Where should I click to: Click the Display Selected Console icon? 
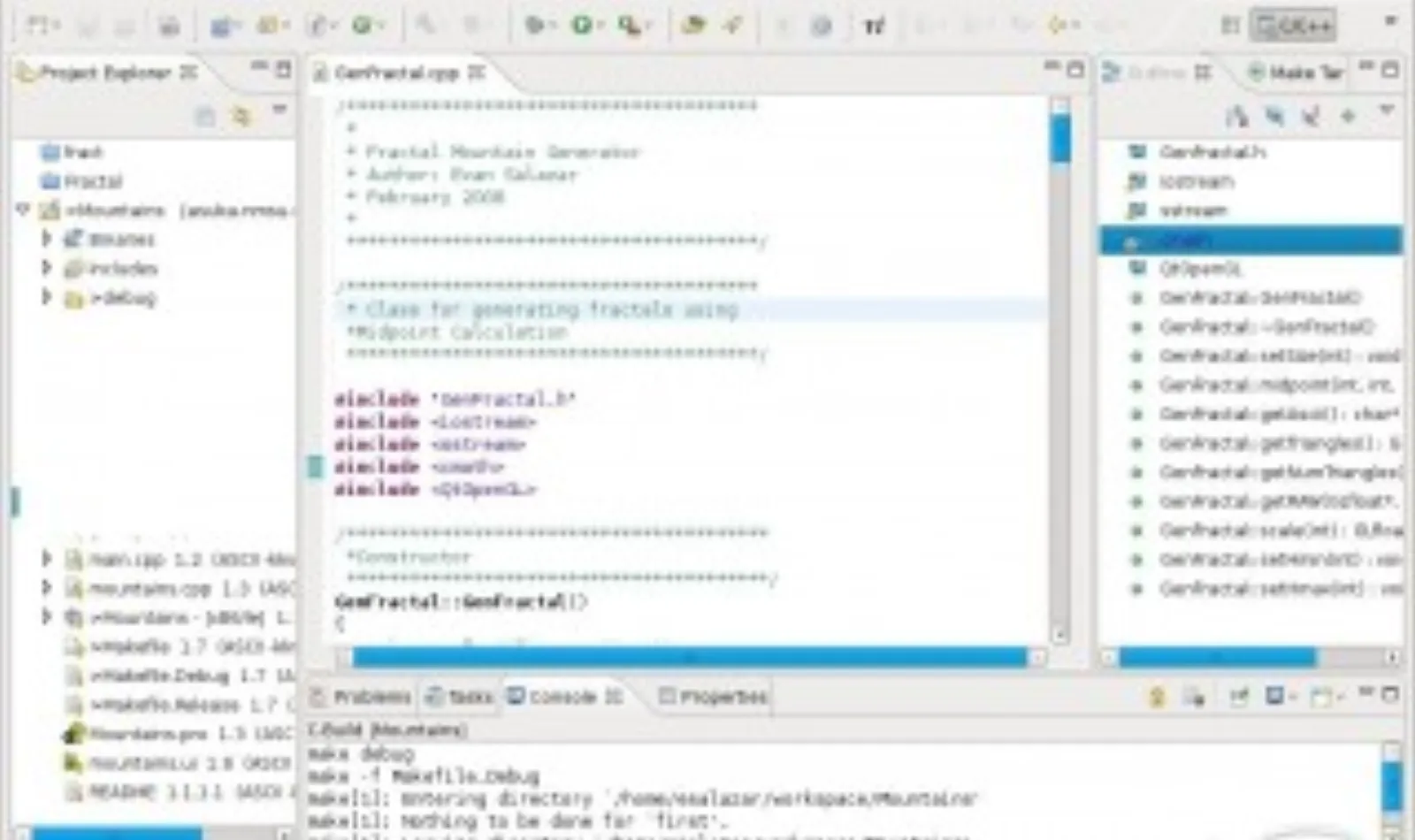1274,697
